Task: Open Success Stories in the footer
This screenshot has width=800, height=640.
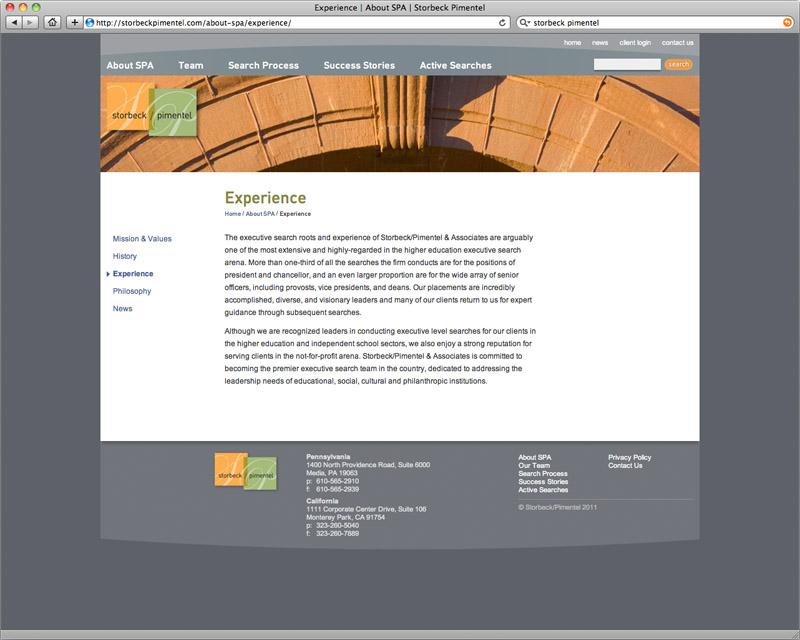Action: (x=543, y=482)
